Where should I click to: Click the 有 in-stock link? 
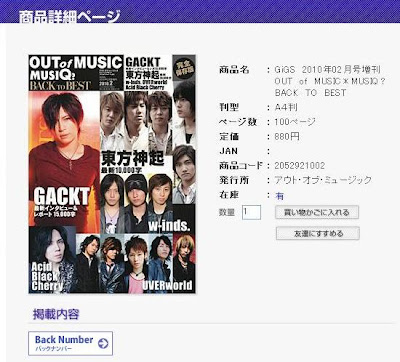[x=279, y=196]
